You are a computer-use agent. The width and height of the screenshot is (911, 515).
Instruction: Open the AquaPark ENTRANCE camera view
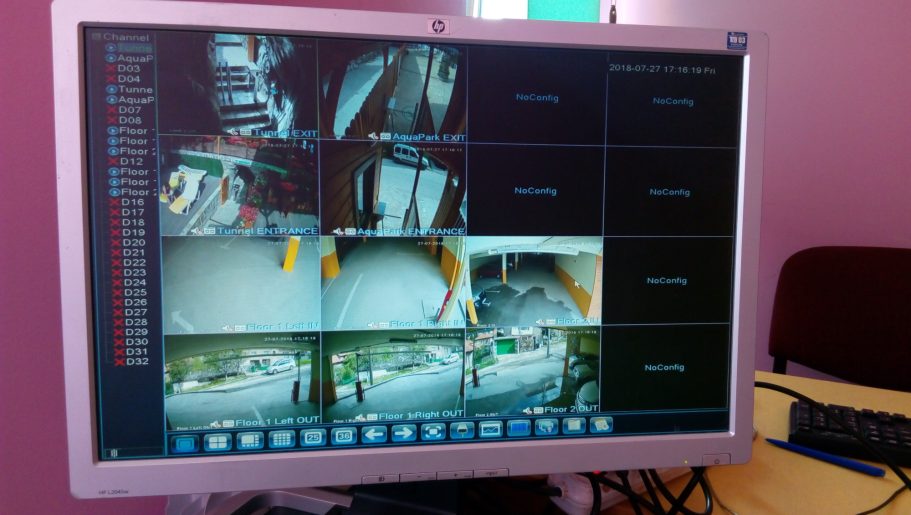(392, 188)
